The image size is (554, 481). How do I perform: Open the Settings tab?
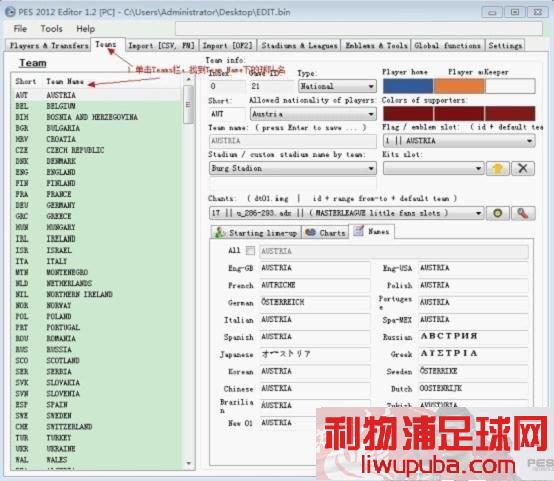pyautogui.click(x=505, y=45)
